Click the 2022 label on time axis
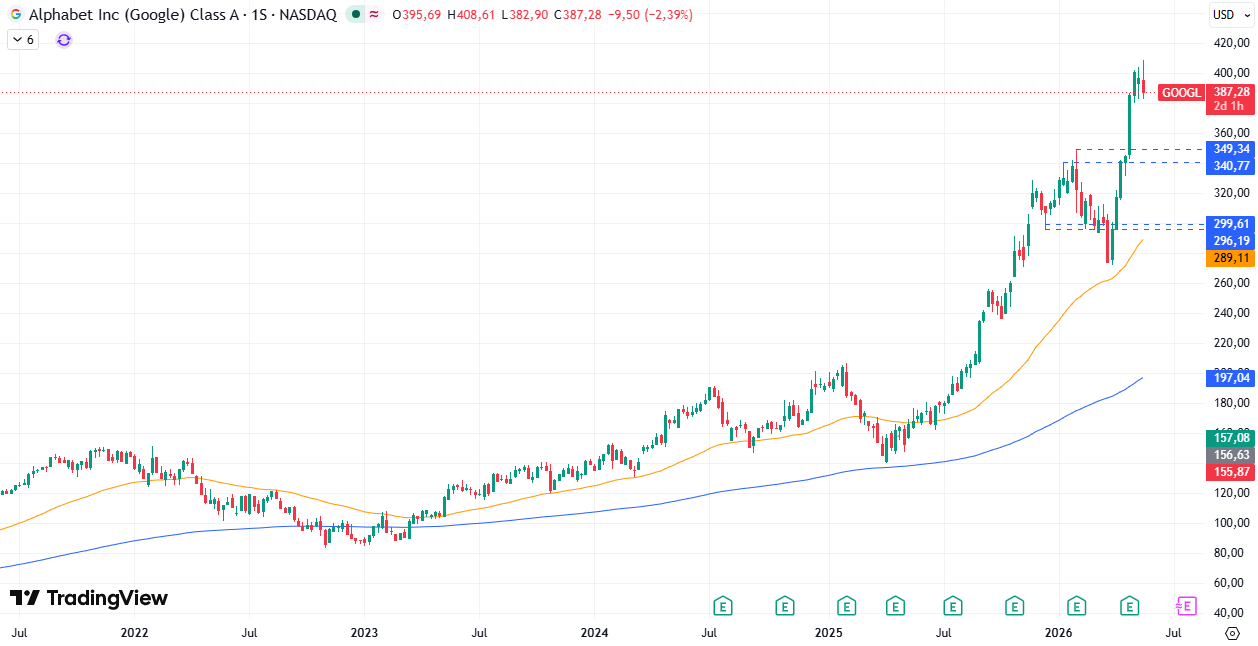 coord(134,633)
